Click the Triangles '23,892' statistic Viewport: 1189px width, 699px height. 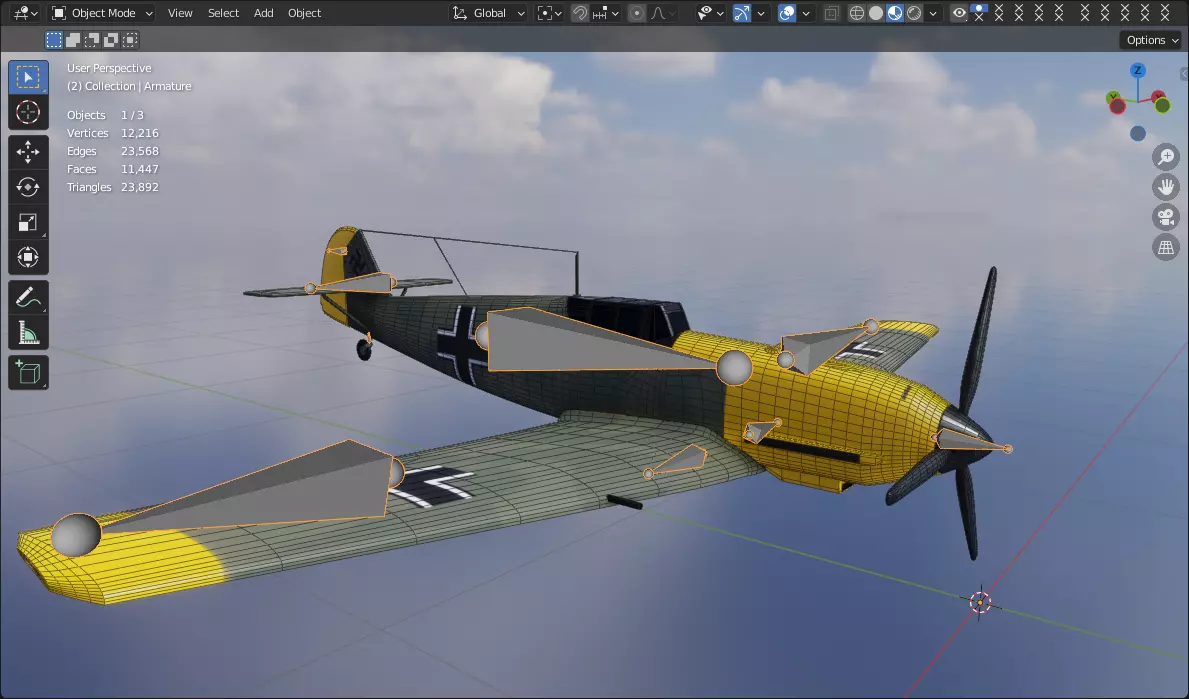140,187
